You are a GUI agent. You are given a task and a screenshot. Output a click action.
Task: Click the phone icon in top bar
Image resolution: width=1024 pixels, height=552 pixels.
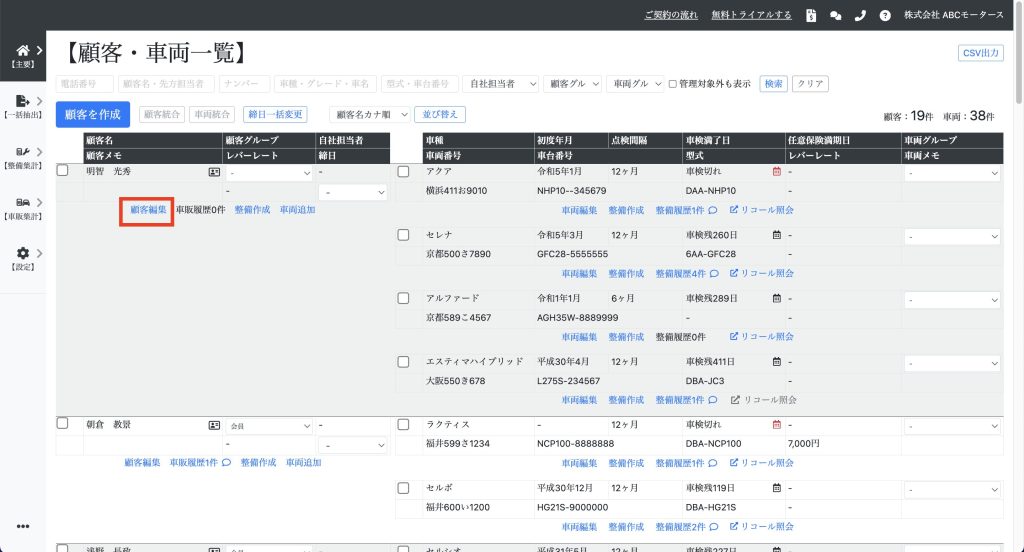860,15
